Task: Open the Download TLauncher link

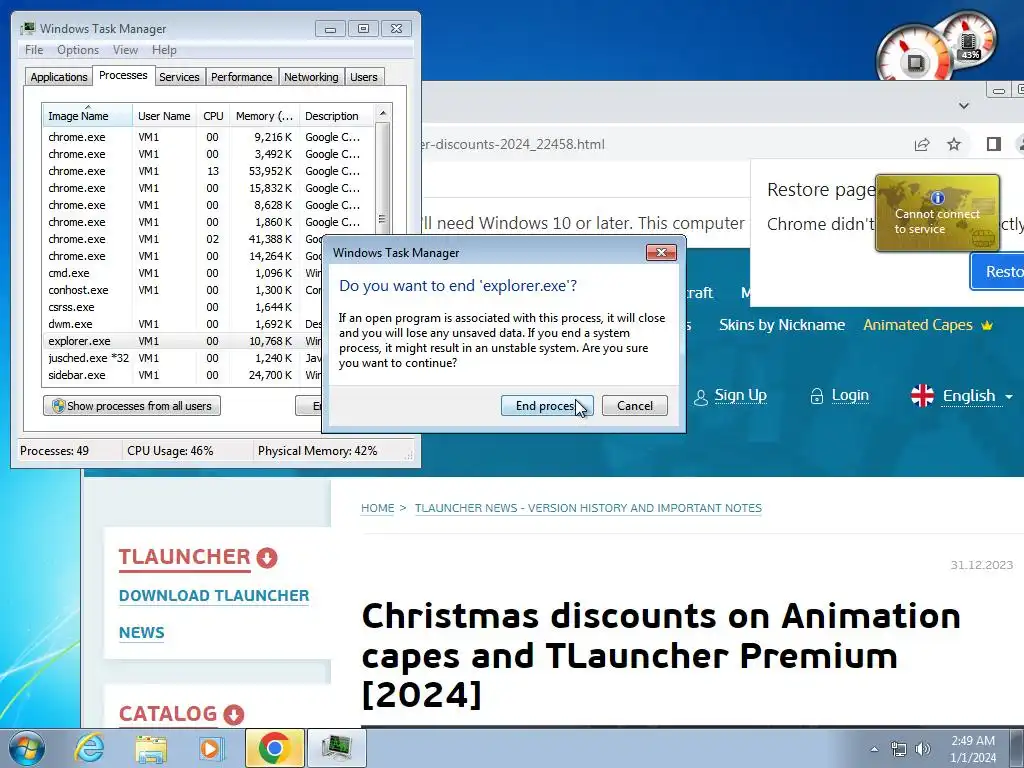Action: [214, 596]
